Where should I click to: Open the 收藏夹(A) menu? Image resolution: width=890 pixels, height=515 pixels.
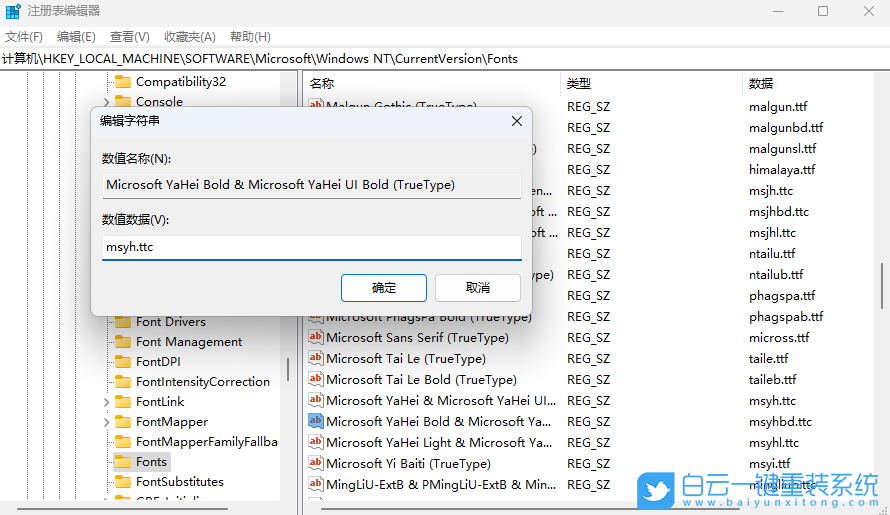pyautogui.click(x=190, y=37)
